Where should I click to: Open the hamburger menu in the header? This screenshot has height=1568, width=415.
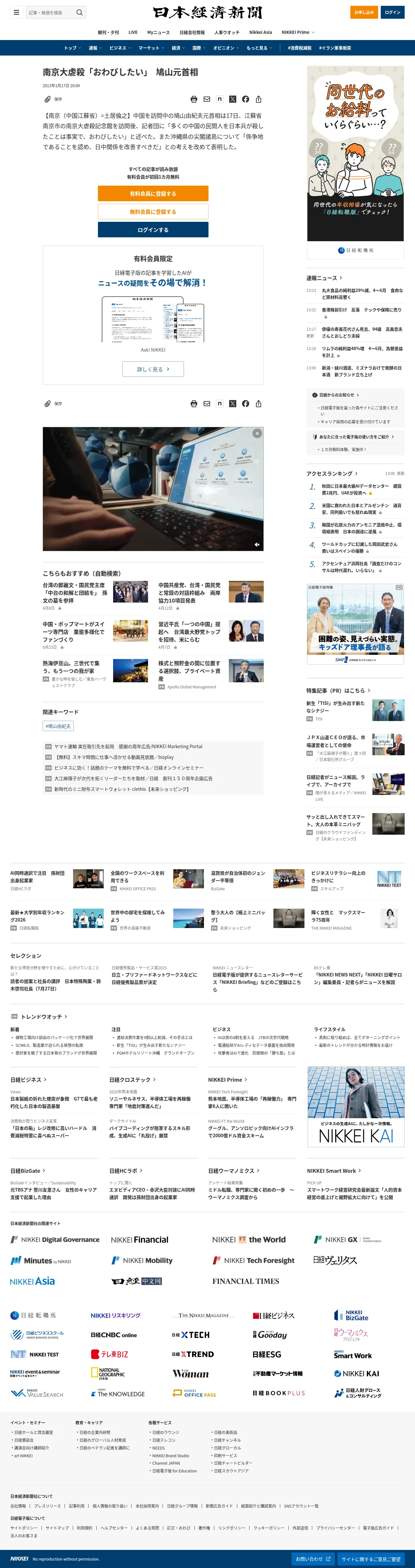pyautogui.click(x=16, y=12)
